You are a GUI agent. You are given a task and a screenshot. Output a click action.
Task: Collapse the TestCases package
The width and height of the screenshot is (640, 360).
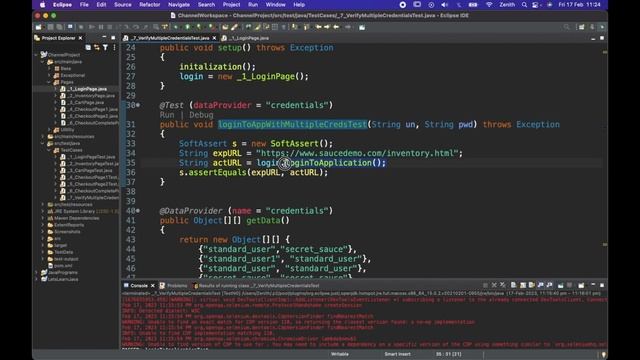tap(49, 150)
